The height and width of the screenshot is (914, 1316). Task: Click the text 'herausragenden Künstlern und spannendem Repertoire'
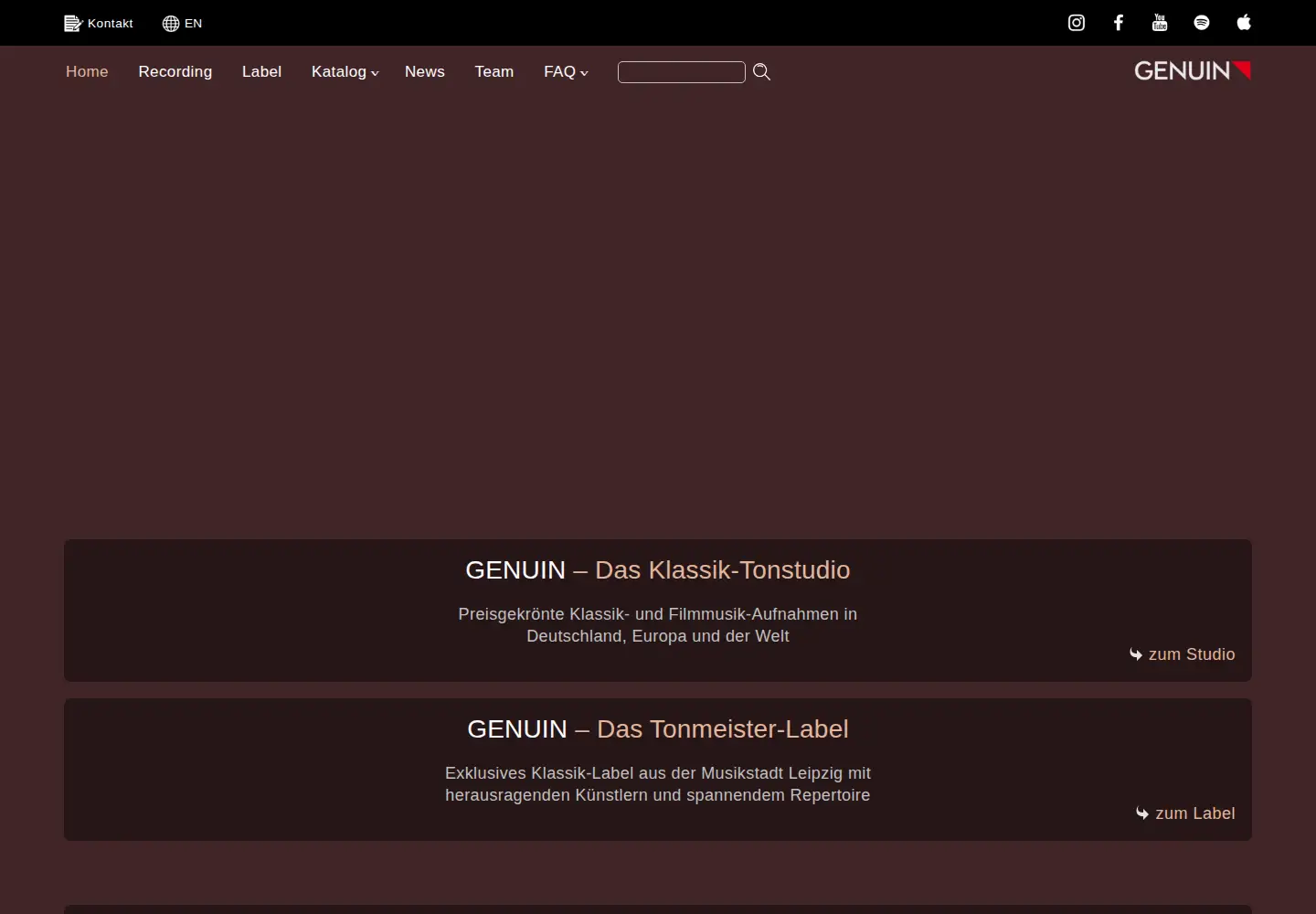tap(658, 795)
